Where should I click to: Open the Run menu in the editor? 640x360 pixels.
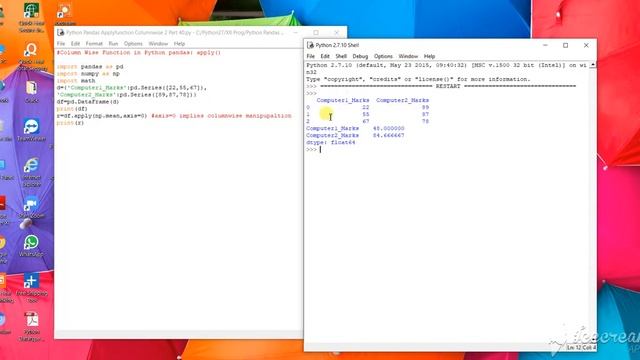coord(113,44)
